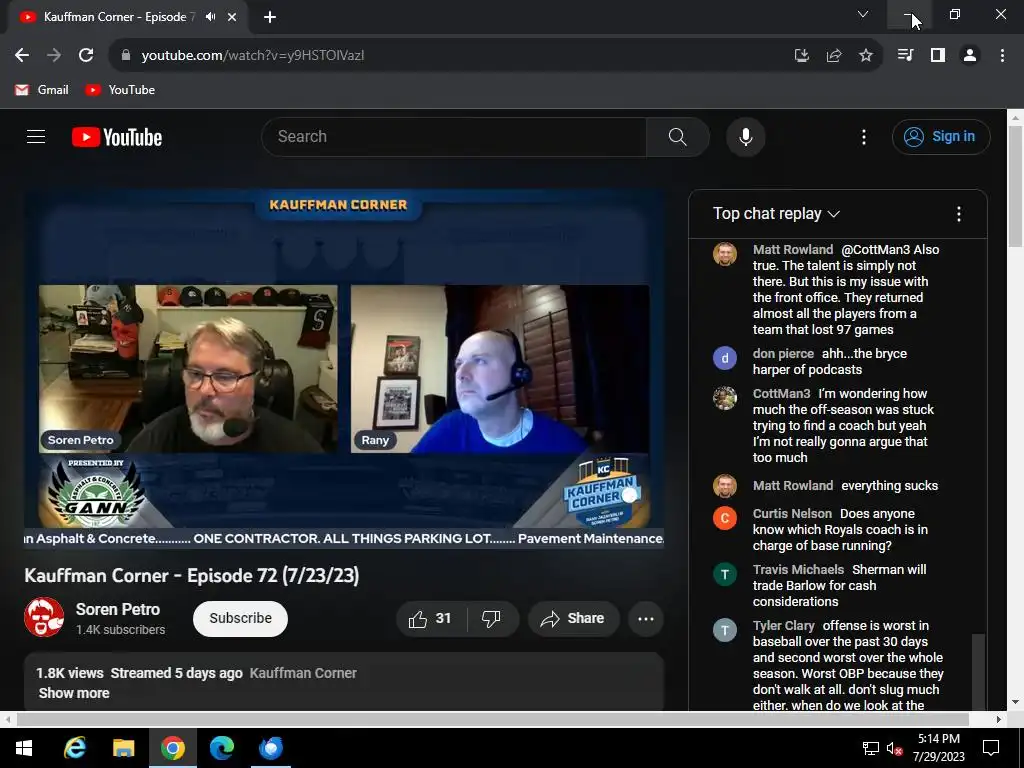
Task: Like the video
Action: pyautogui.click(x=431, y=618)
